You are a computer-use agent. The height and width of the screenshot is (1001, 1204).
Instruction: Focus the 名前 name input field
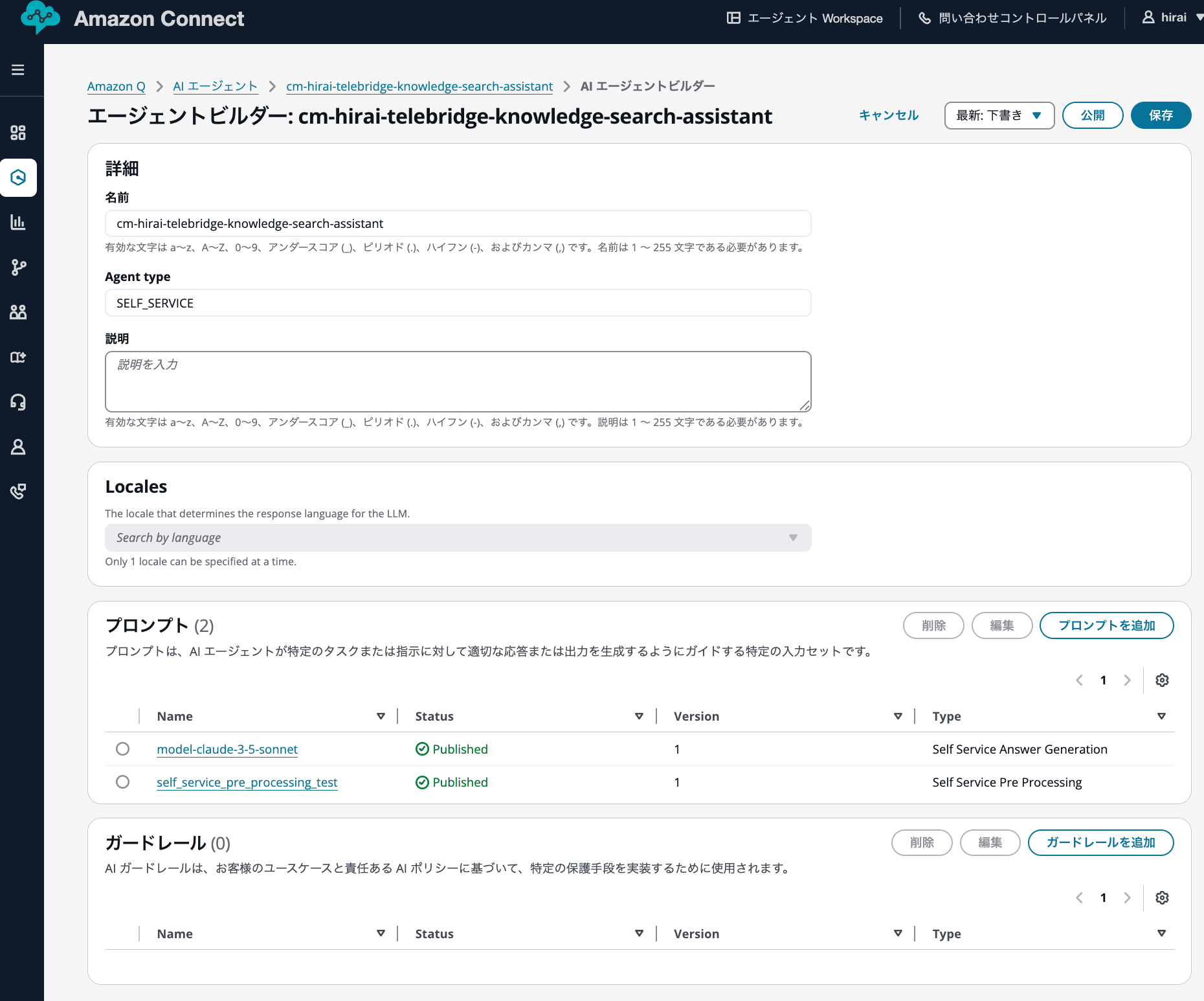point(458,223)
